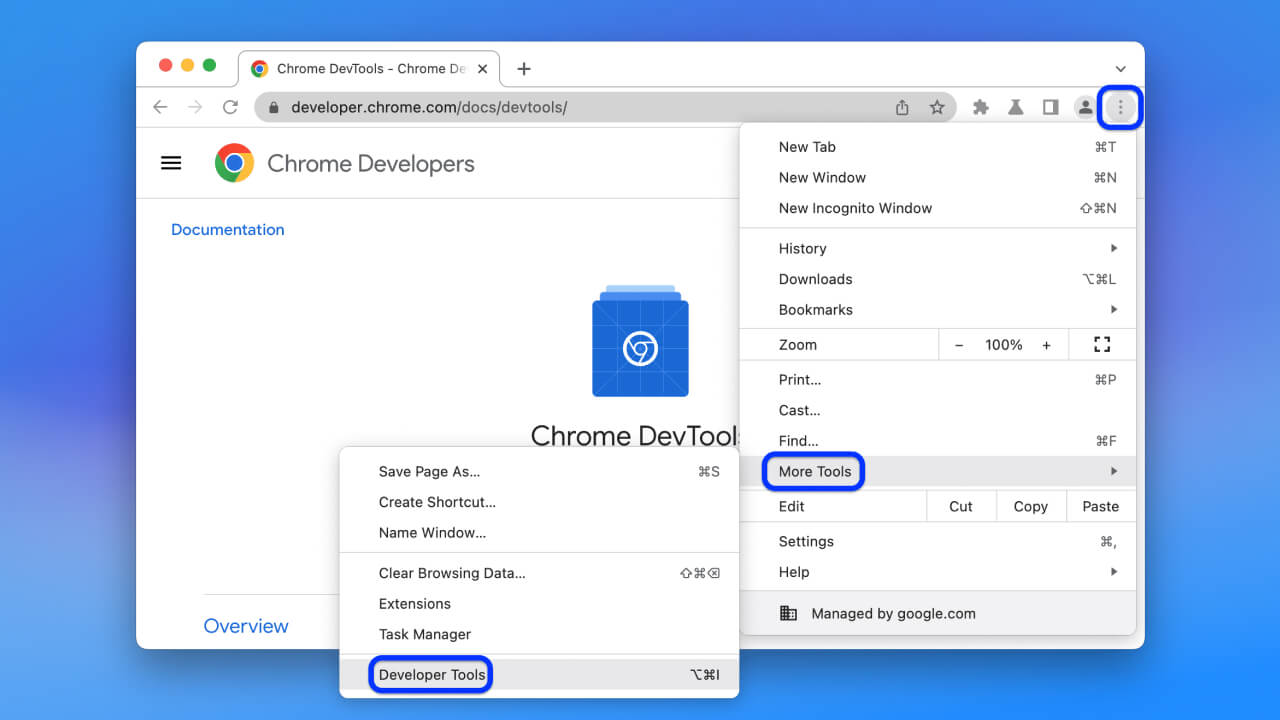Viewport: 1280px width, 720px height.
Task: Click Copy in the Edit row
Action: [1031, 506]
